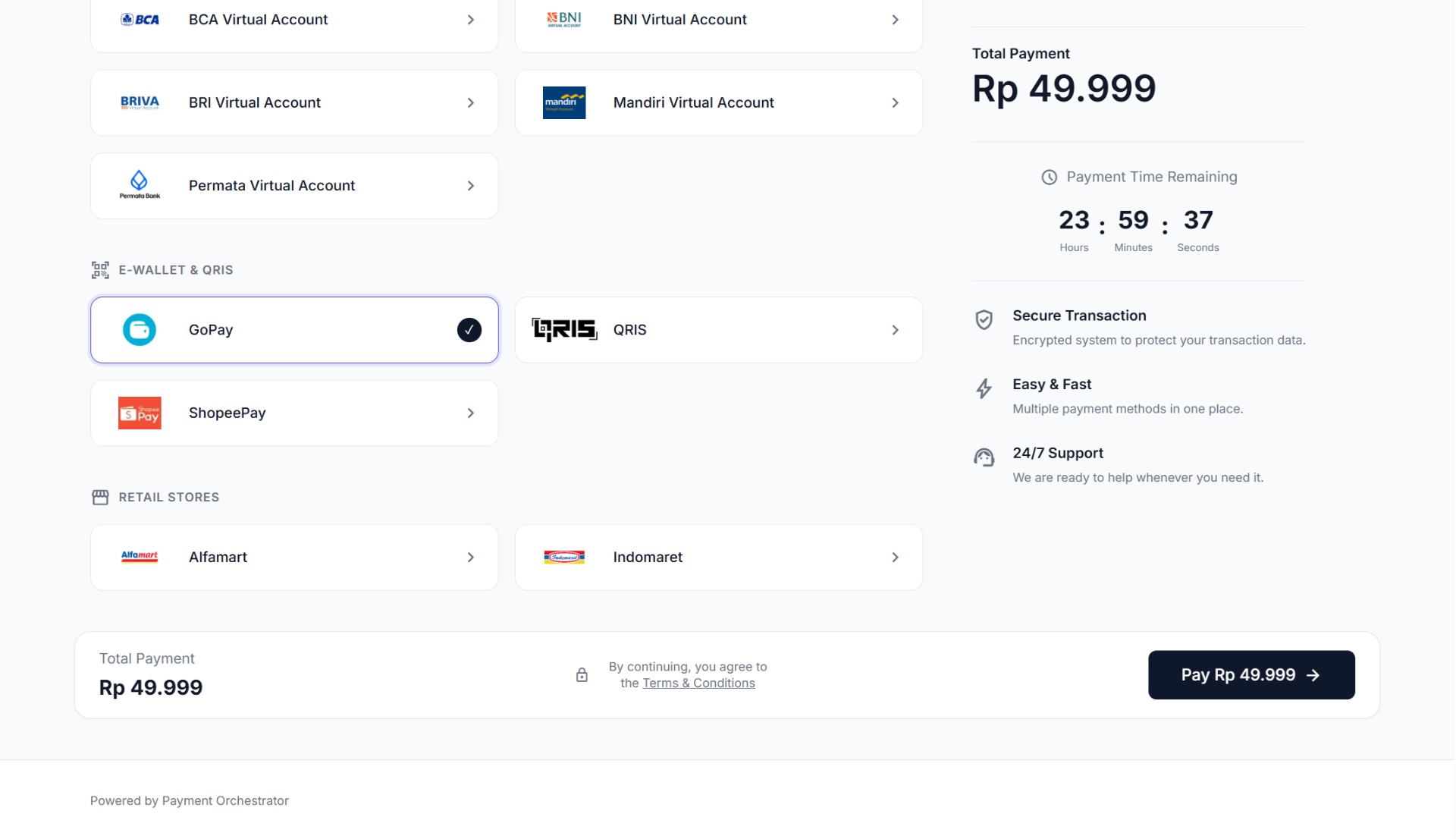
Task: Choose the ShopeePay payment label
Action: 227,413
